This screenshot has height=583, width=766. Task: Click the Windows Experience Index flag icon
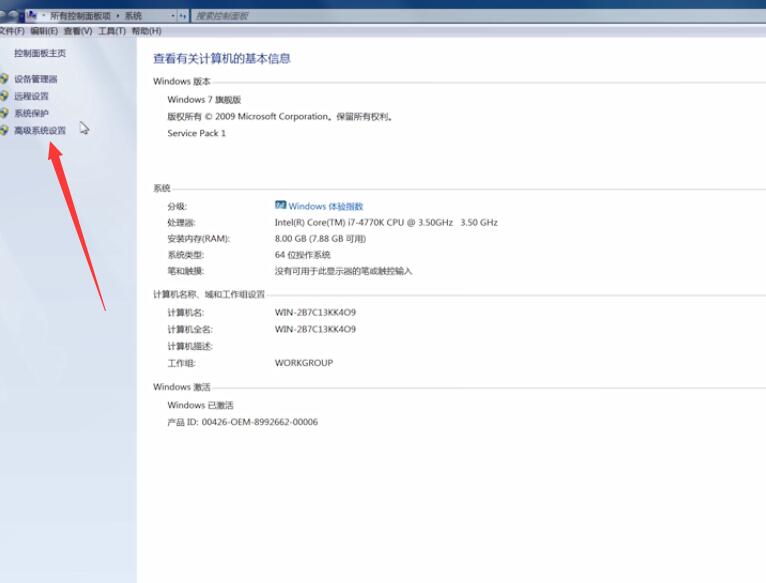coord(280,205)
